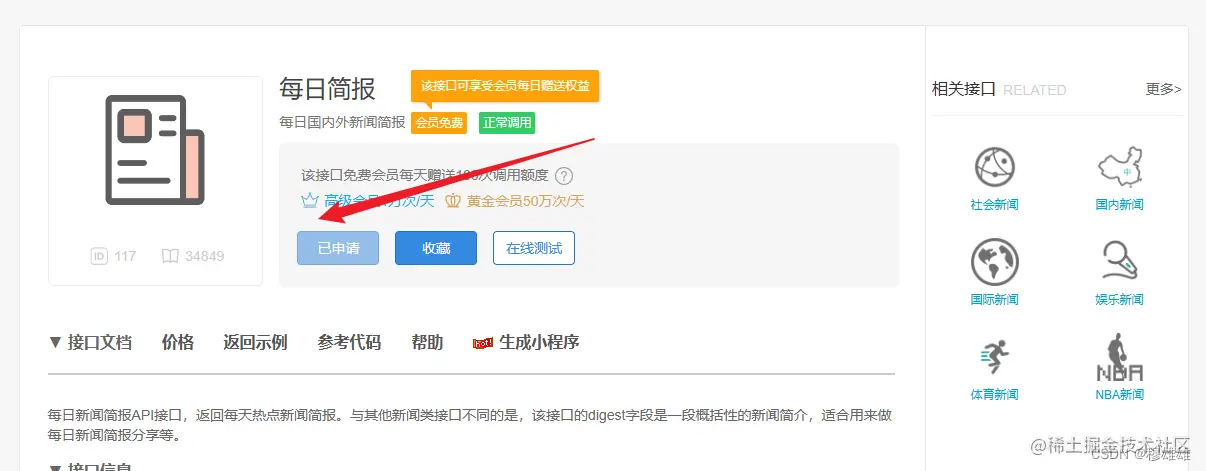Screen dimensions: 1206x471
Task: Open the 国际新闻 earth icon
Action: tap(994, 263)
